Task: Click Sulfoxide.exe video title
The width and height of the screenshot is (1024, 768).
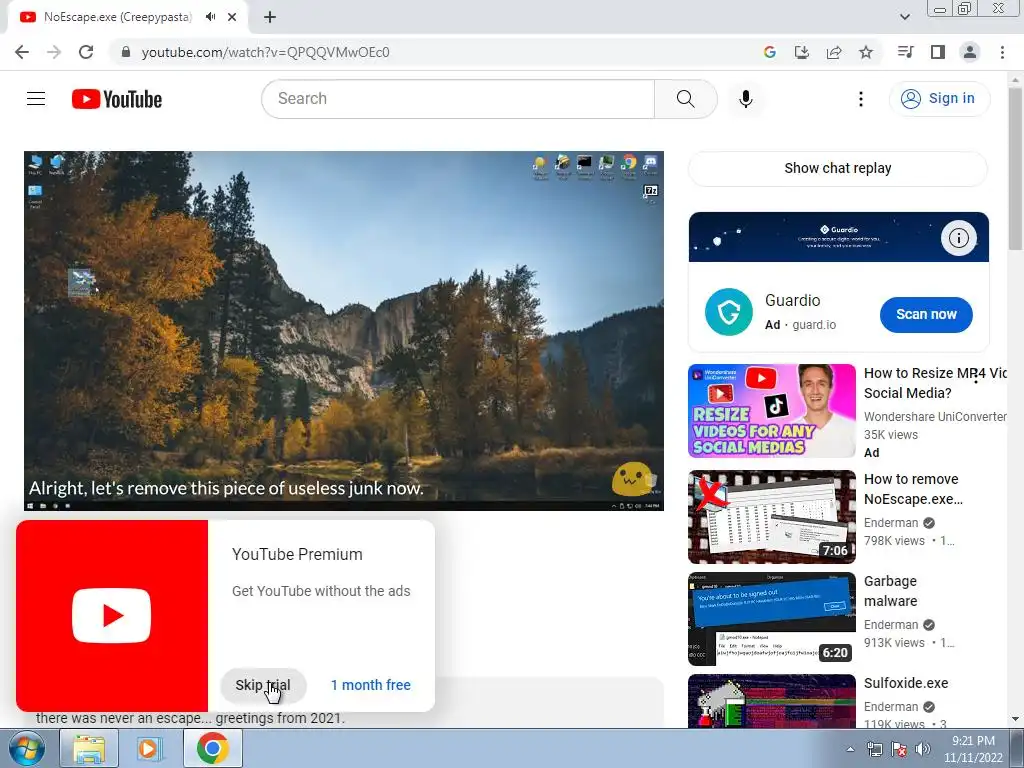Action: (x=906, y=683)
